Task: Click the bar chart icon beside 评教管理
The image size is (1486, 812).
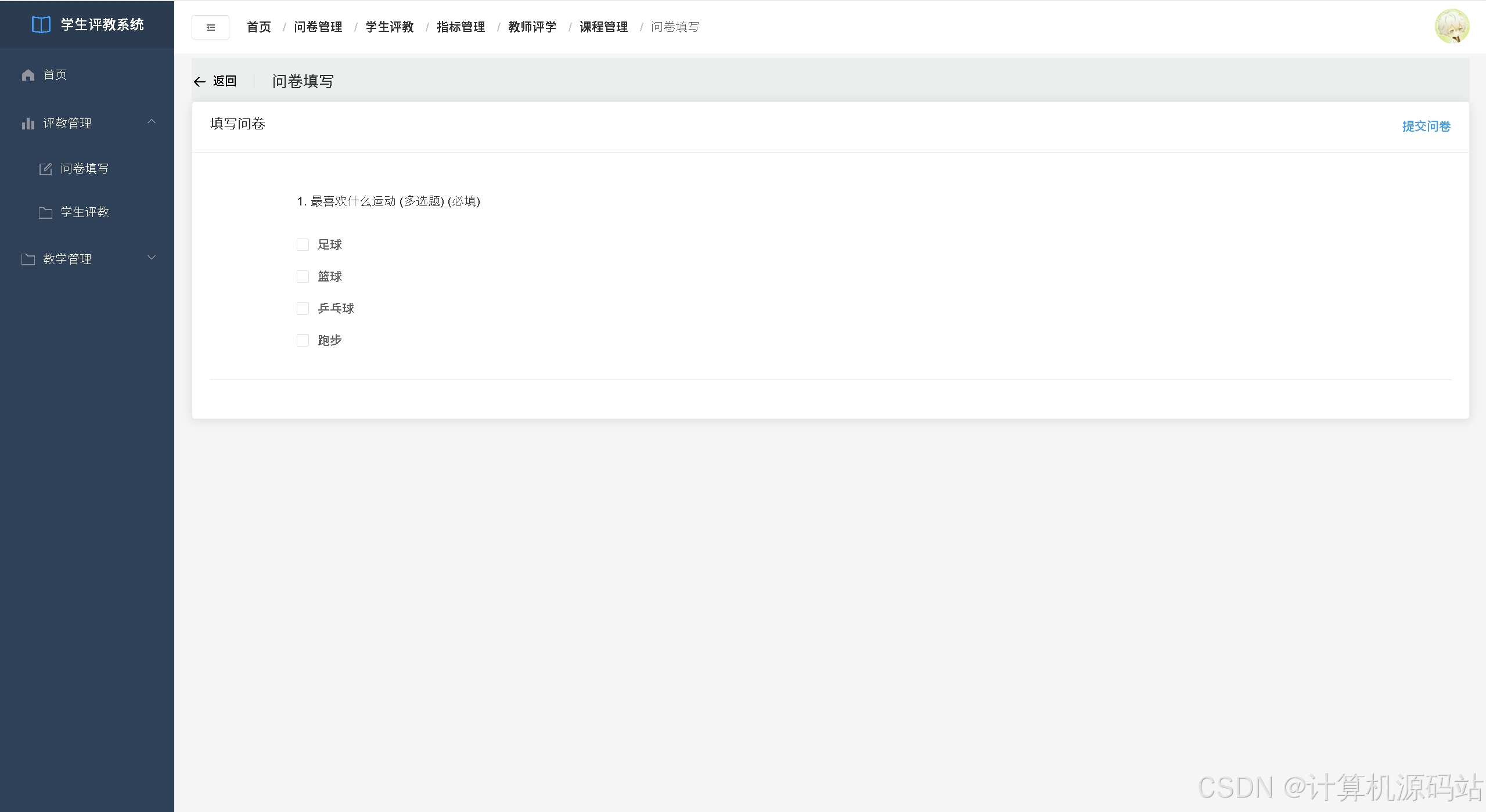Action: pyautogui.click(x=28, y=124)
